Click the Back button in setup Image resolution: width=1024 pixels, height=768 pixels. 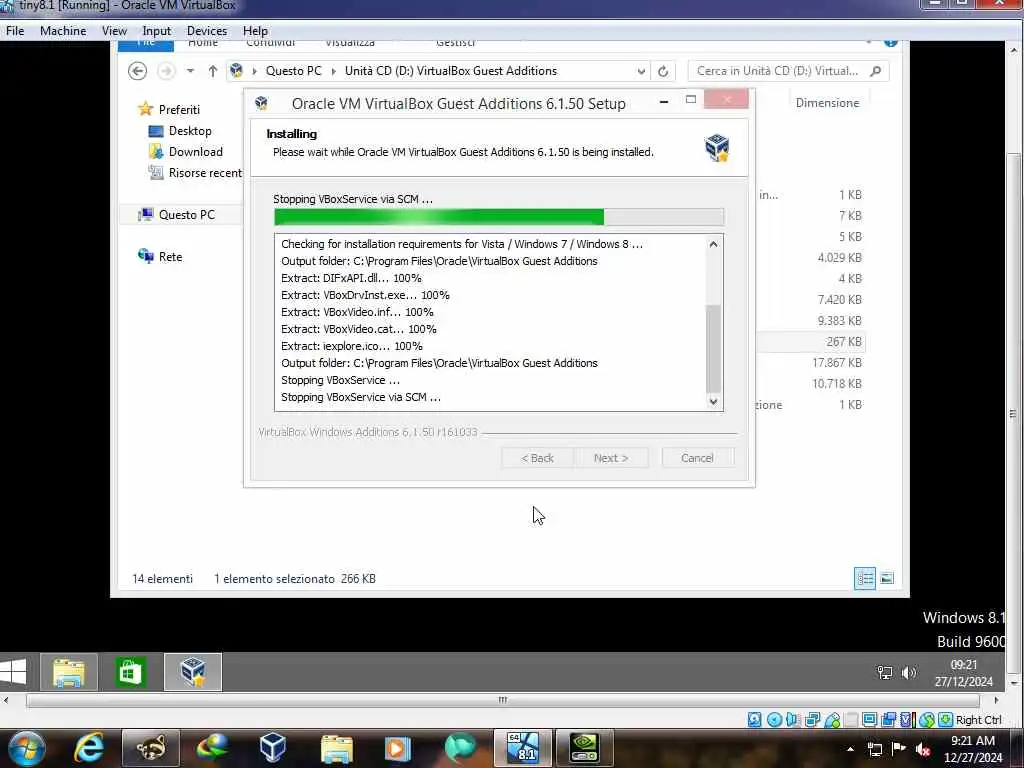point(537,458)
